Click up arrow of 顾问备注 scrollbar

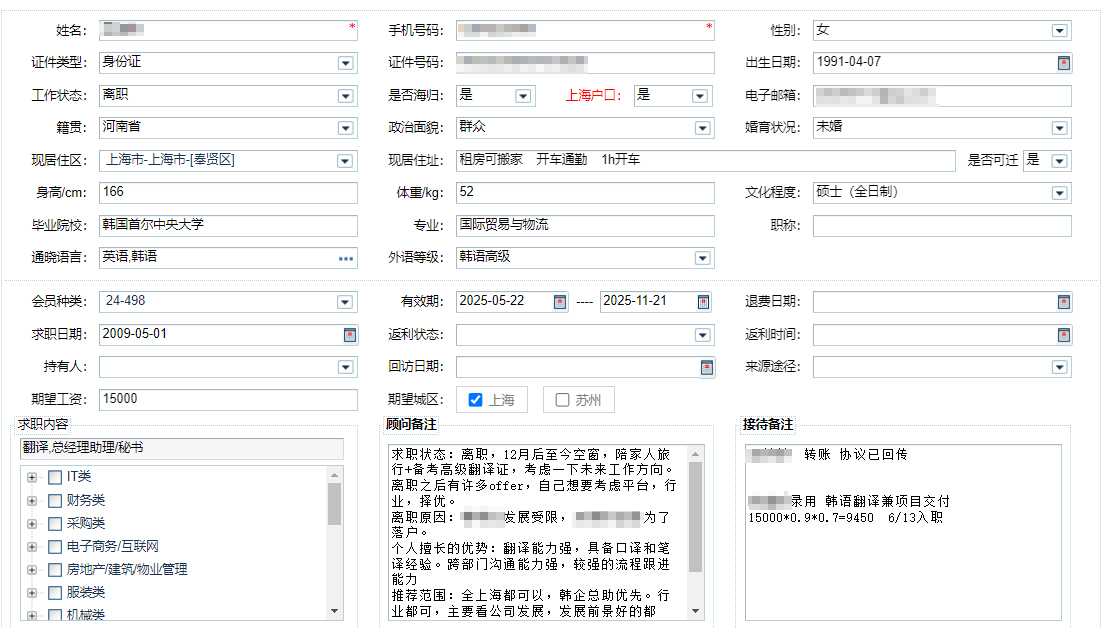(x=695, y=454)
